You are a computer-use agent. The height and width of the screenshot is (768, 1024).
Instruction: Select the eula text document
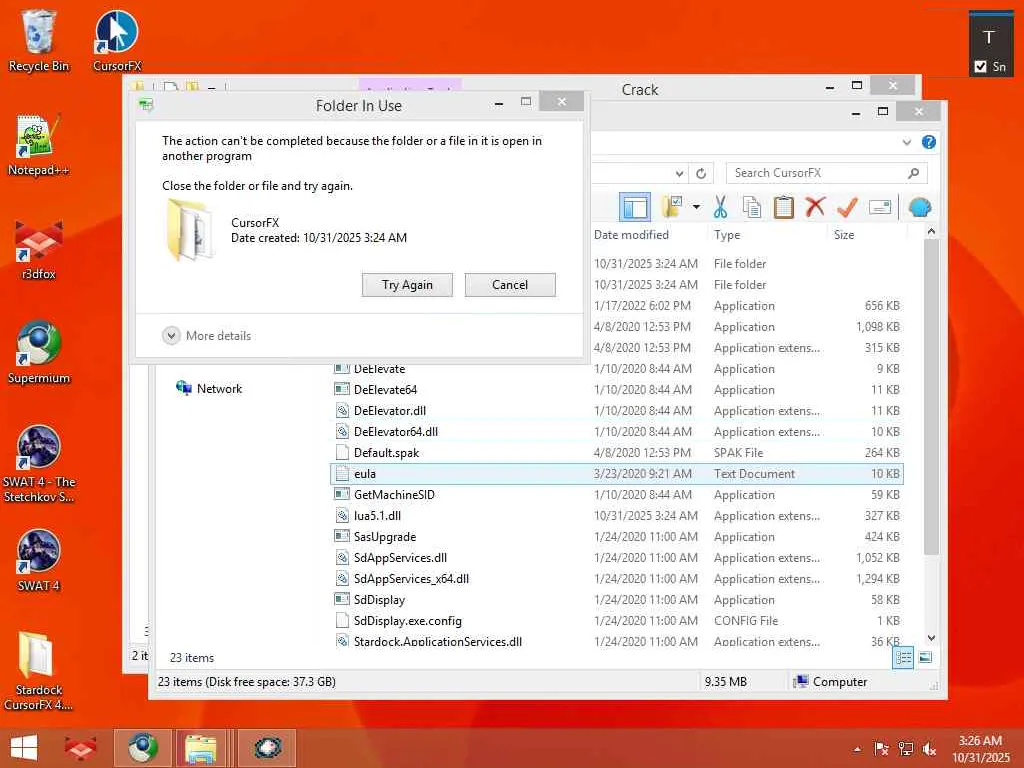click(616, 473)
